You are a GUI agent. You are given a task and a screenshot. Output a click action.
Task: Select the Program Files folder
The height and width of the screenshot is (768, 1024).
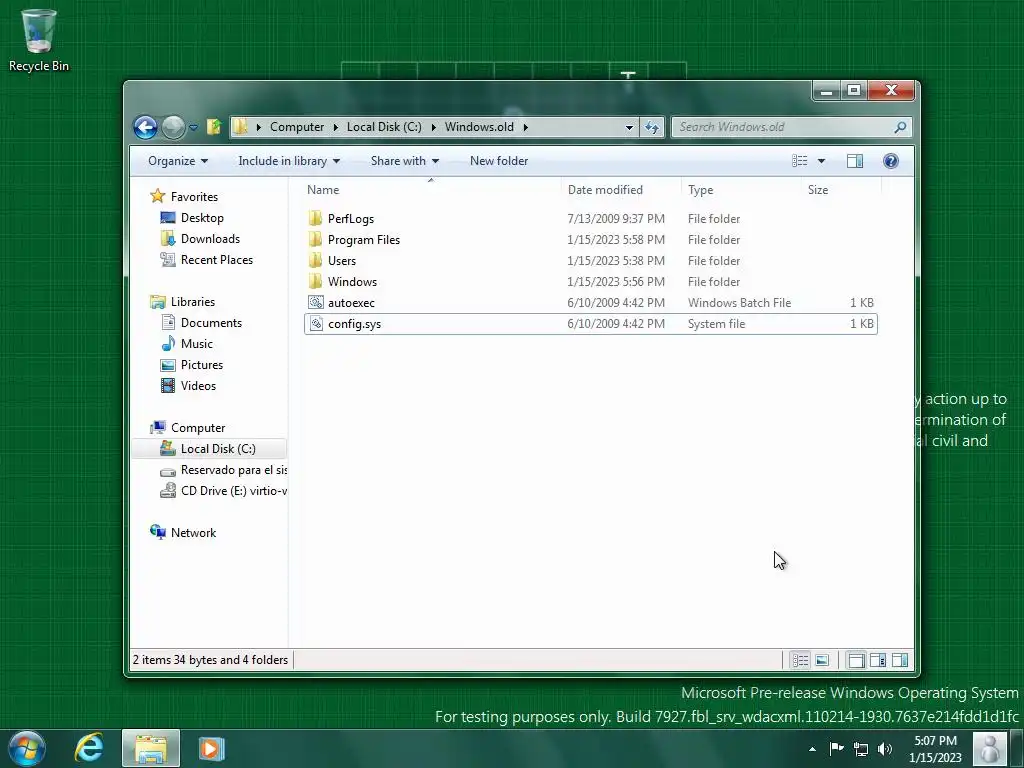coord(590,240)
